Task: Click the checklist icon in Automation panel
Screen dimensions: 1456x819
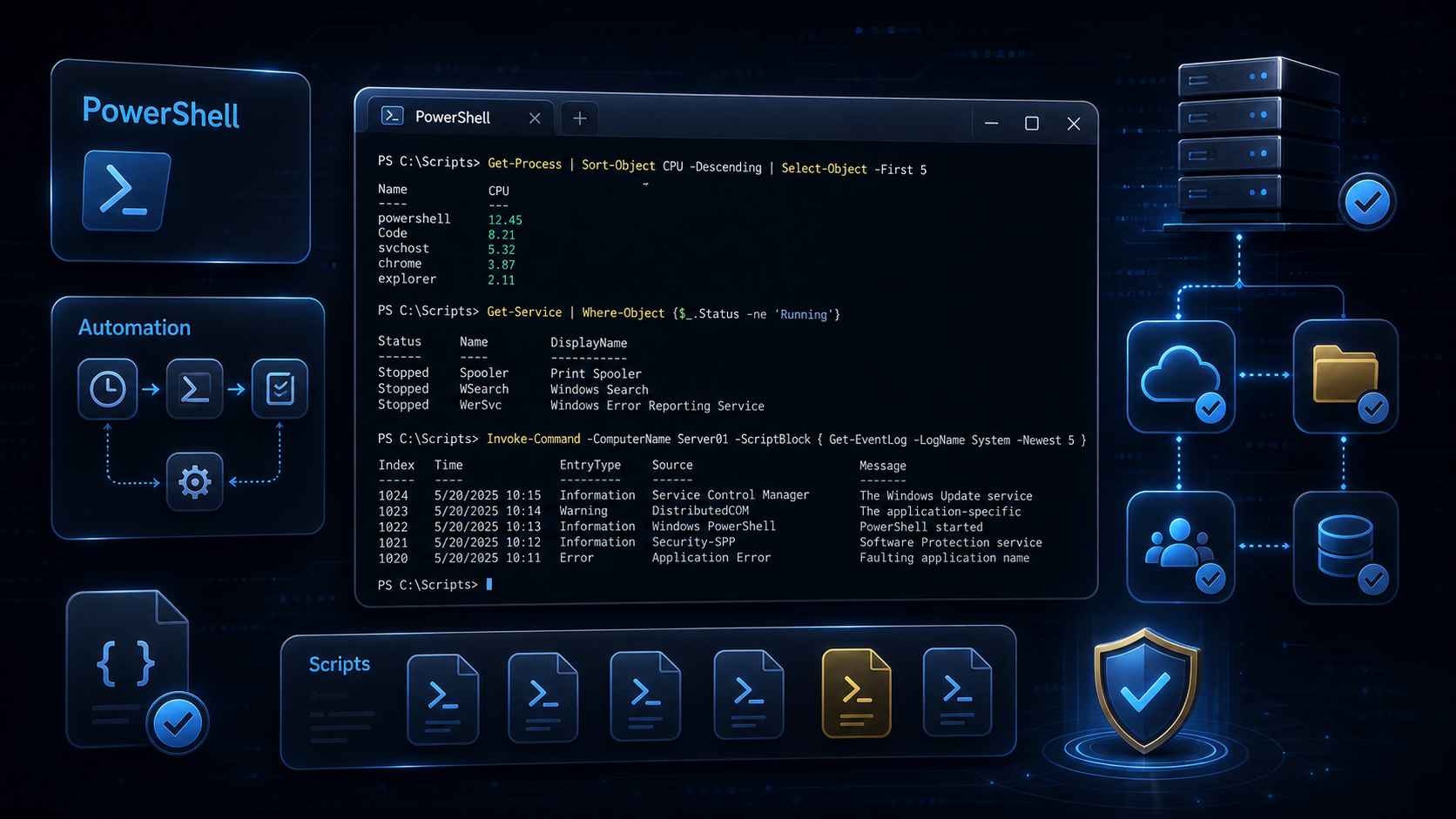Action: pos(280,388)
